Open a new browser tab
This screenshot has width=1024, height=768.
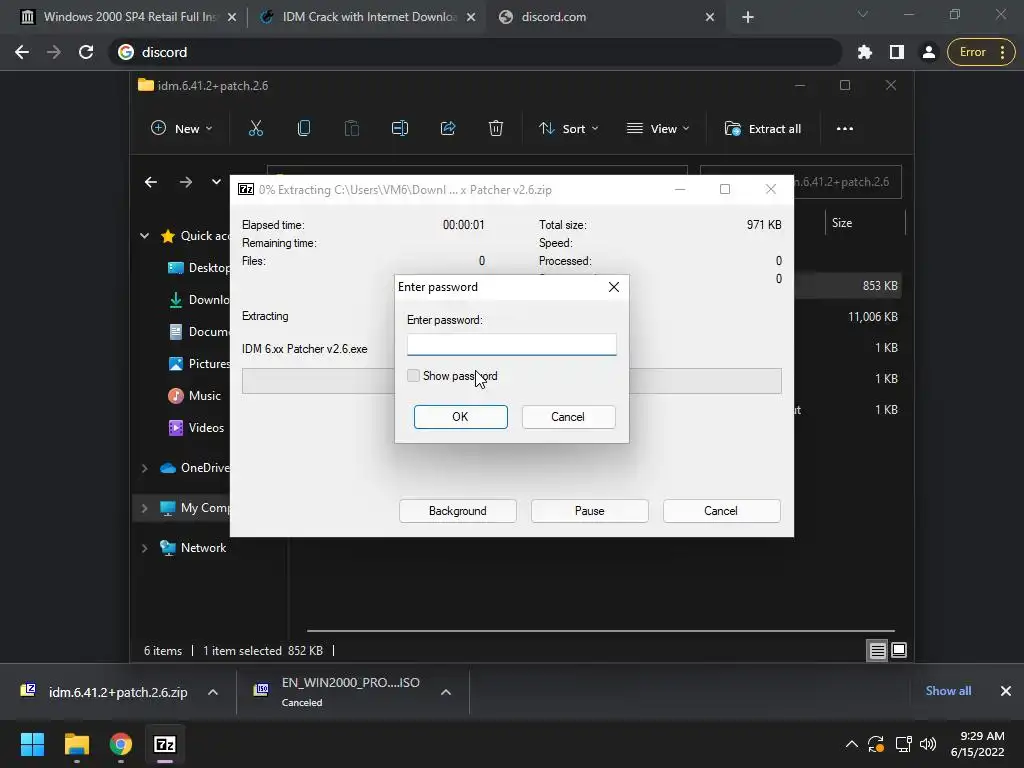coord(748,17)
